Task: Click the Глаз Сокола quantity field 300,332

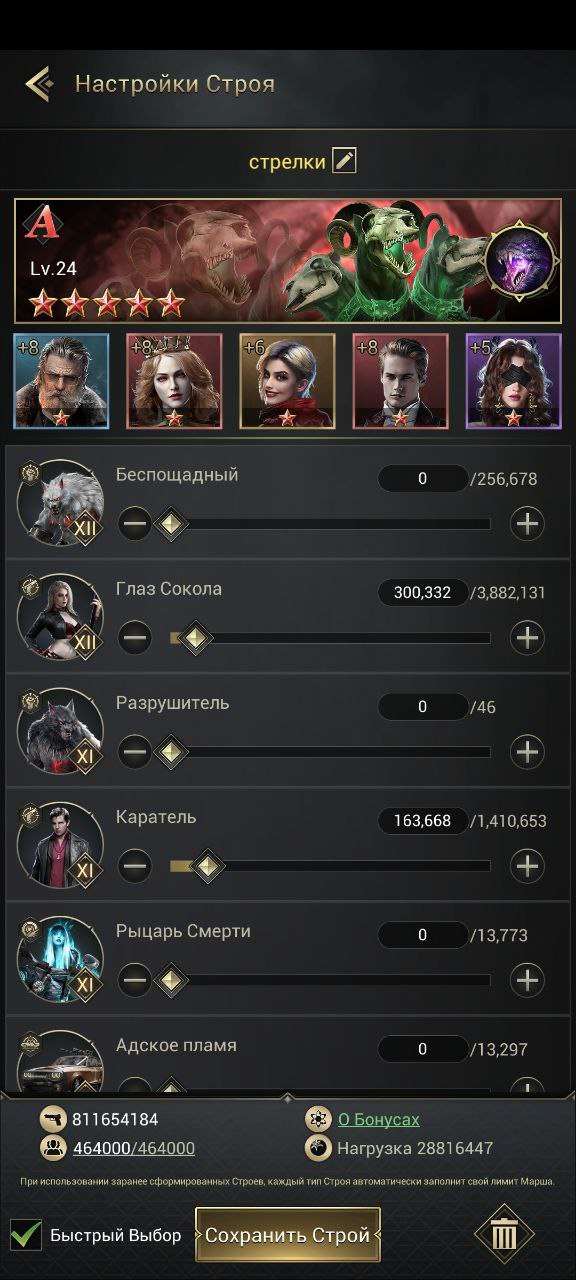Action: point(422,593)
